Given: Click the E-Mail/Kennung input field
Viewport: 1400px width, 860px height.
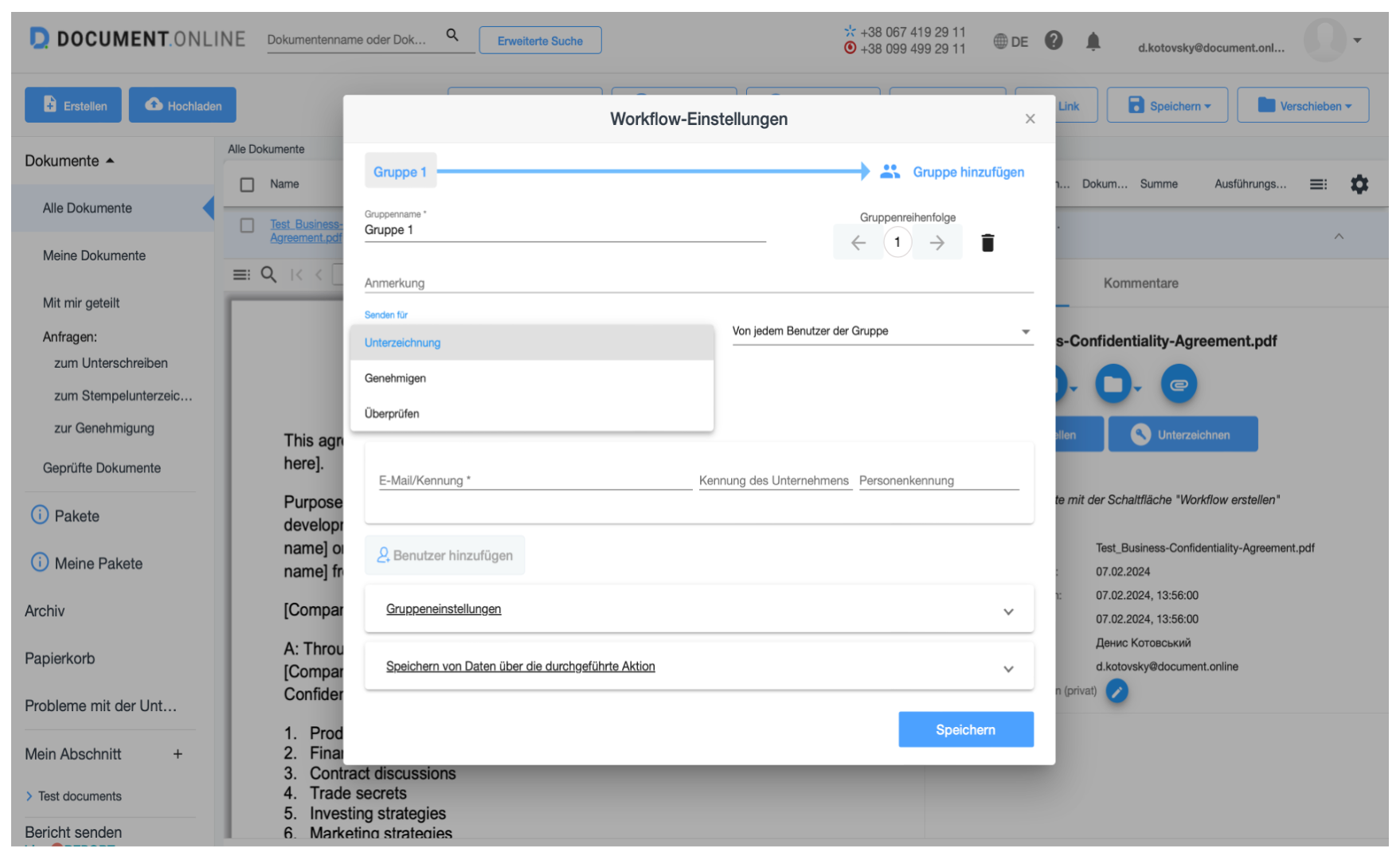Looking at the screenshot, I should click(534, 481).
